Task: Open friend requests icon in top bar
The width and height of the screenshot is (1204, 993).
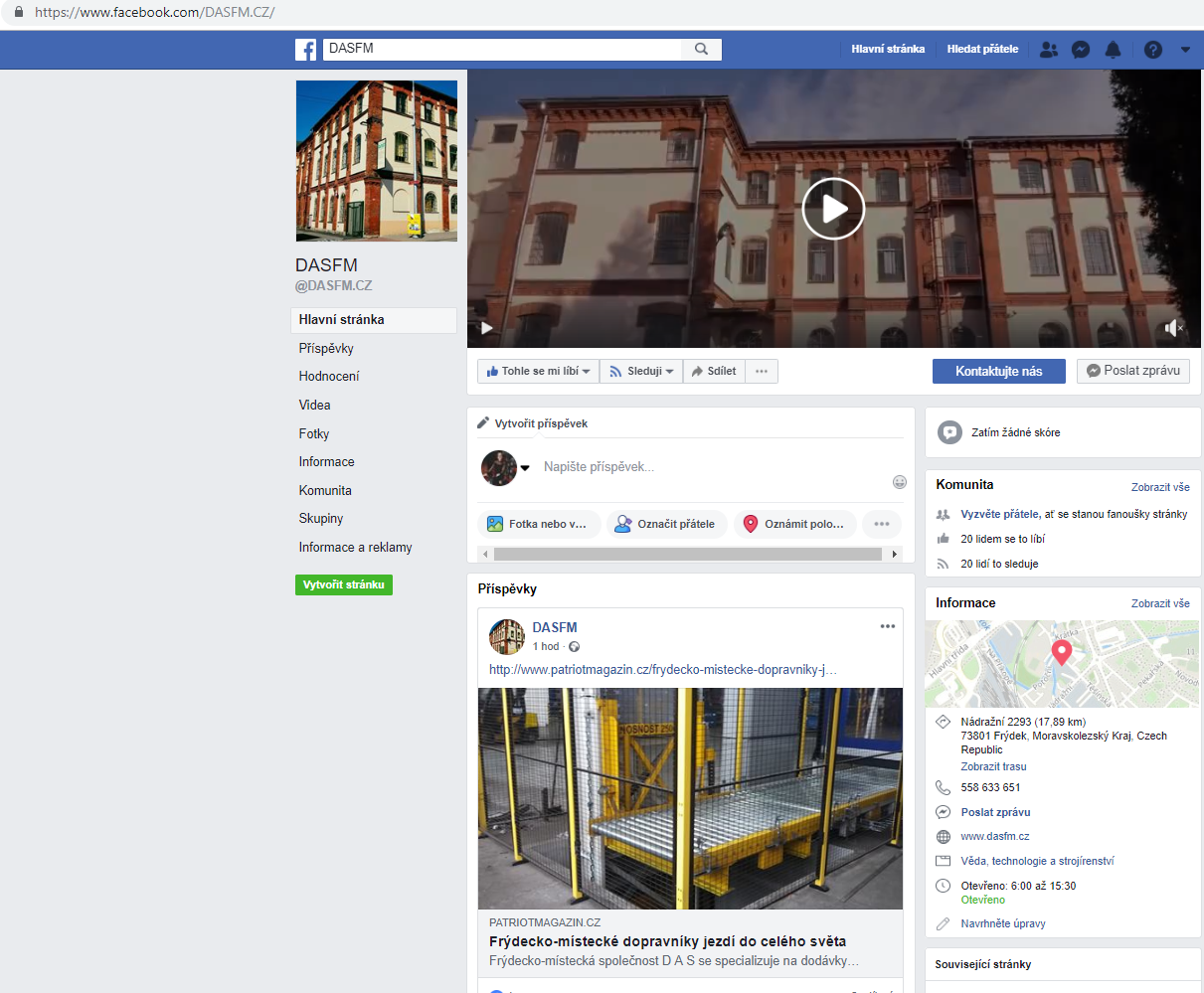Action: [x=1048, y=50]
